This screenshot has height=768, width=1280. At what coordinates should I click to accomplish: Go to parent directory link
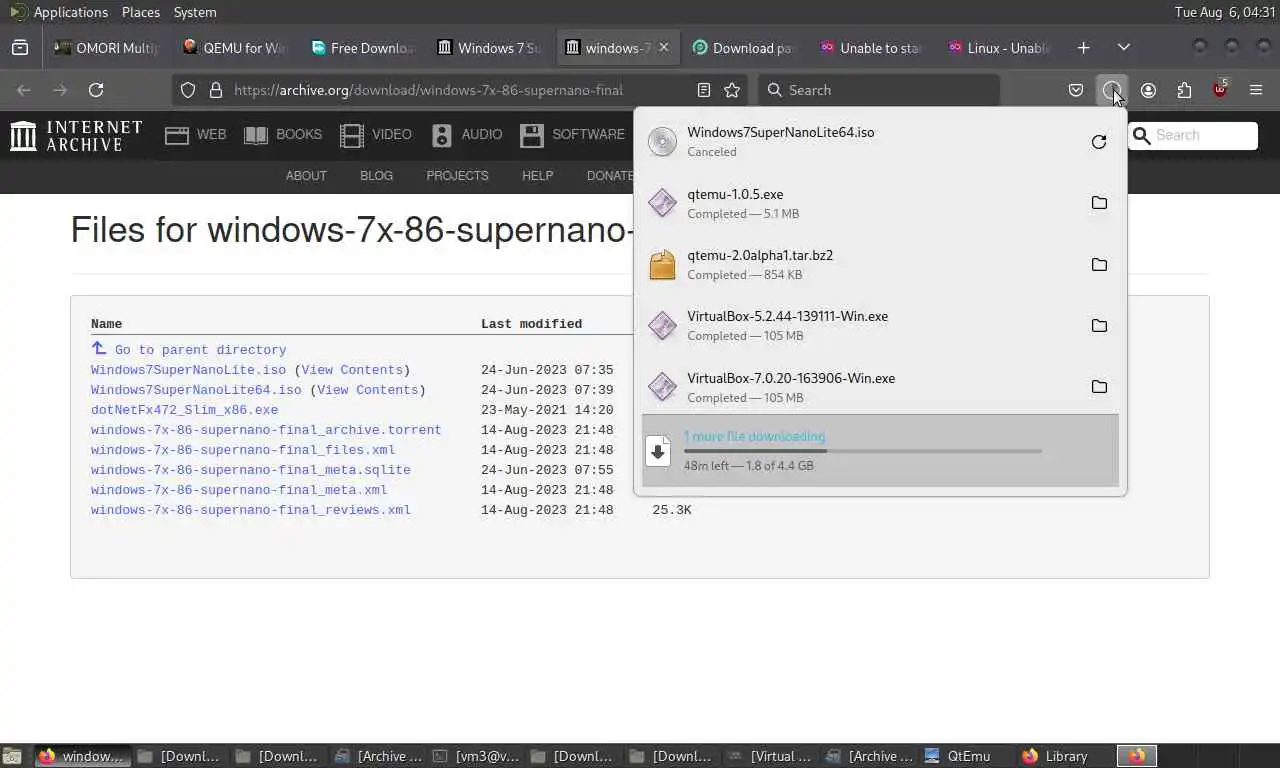tap(200, 350)
